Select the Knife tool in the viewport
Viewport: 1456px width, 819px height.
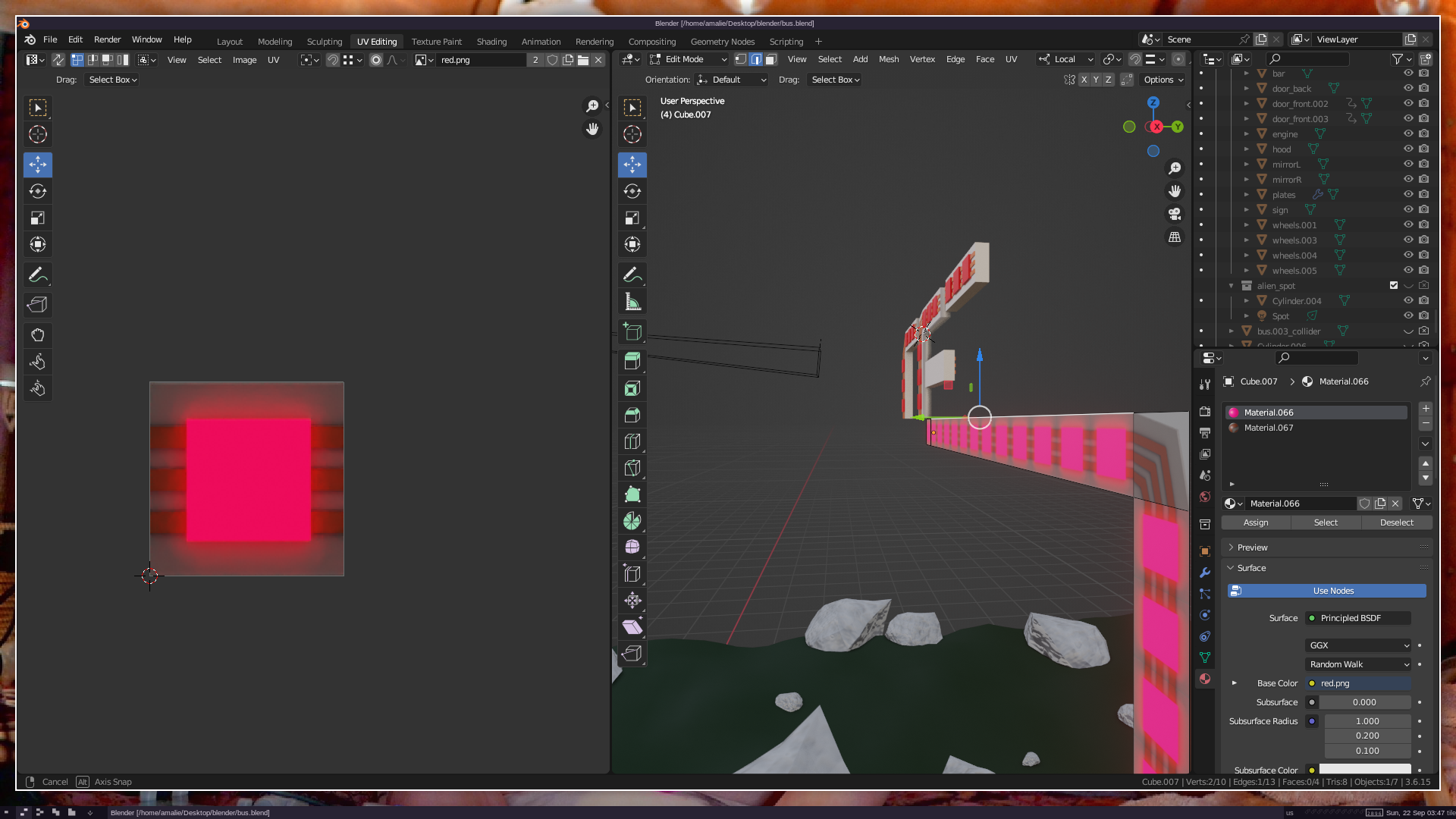click(632, 468)
